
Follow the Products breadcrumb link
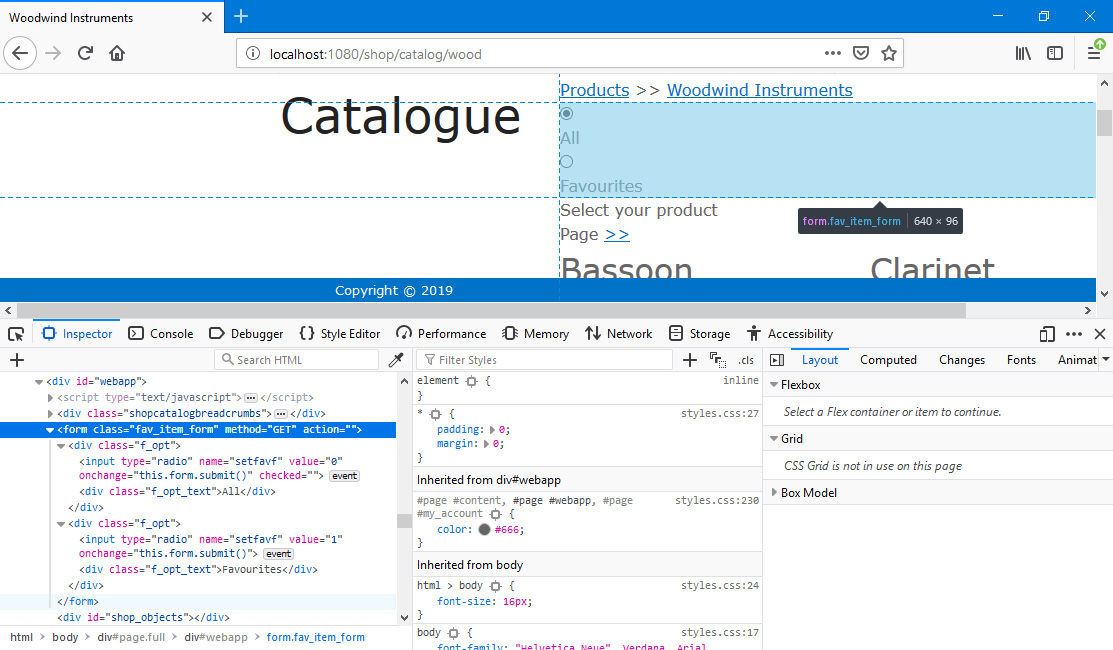[x=595, y=90]
